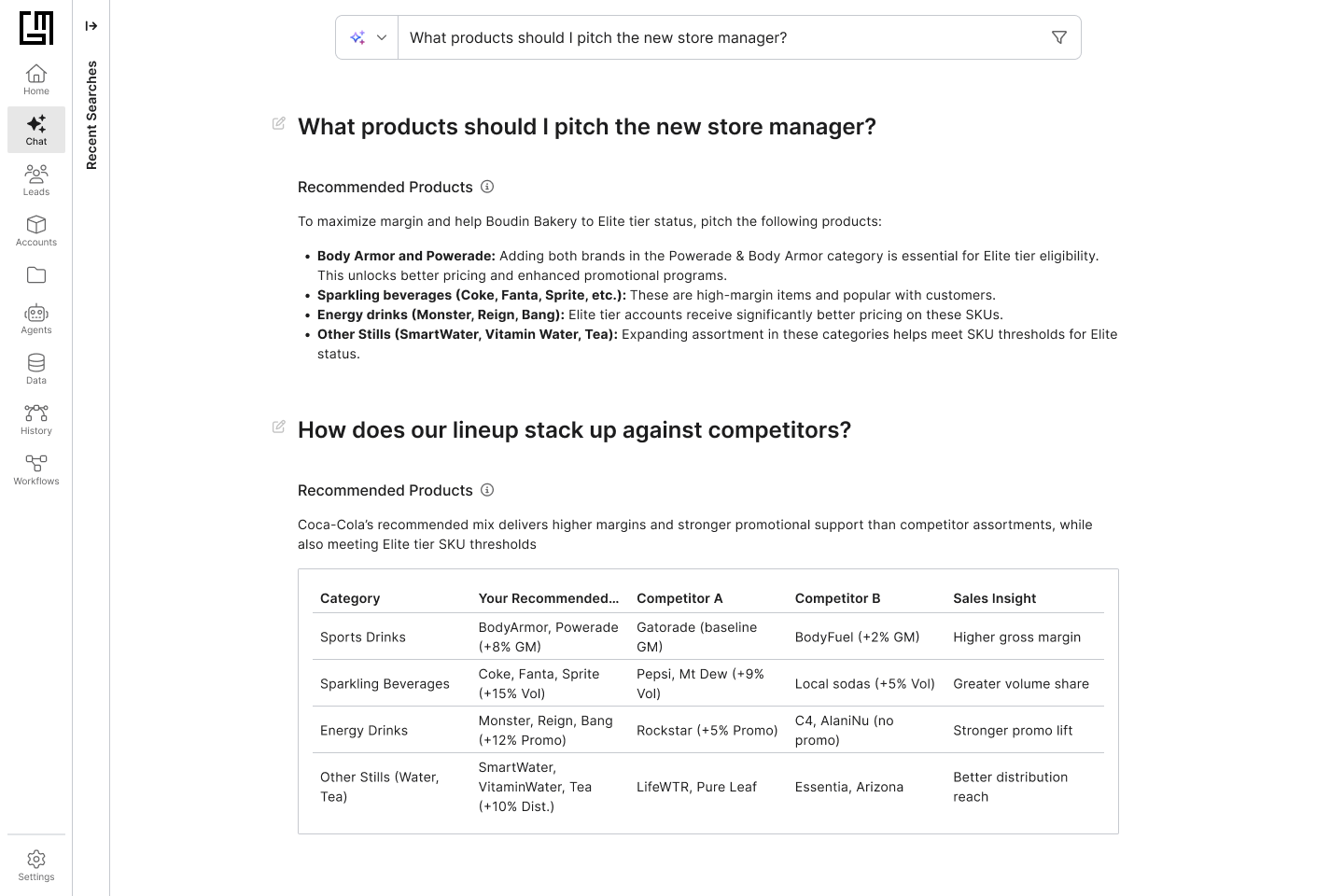The height and width of the screenshot is (896, 1344).
Task: Open the Agents robot icon
Action: click(36, 318)
